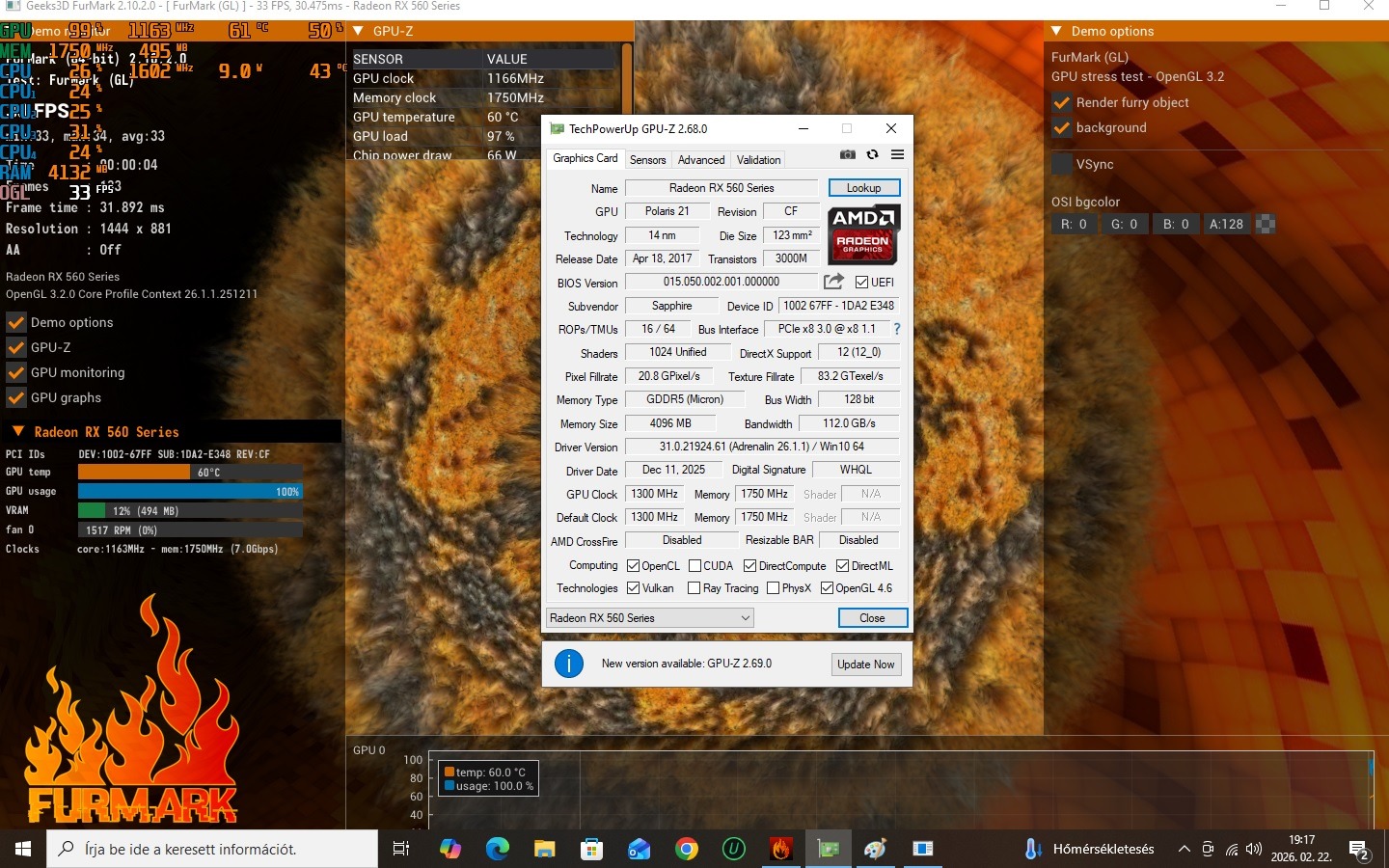Toggle the Vulkan checkbox
The width and height of the screenshot is (1389, 868).
[634, 588]
